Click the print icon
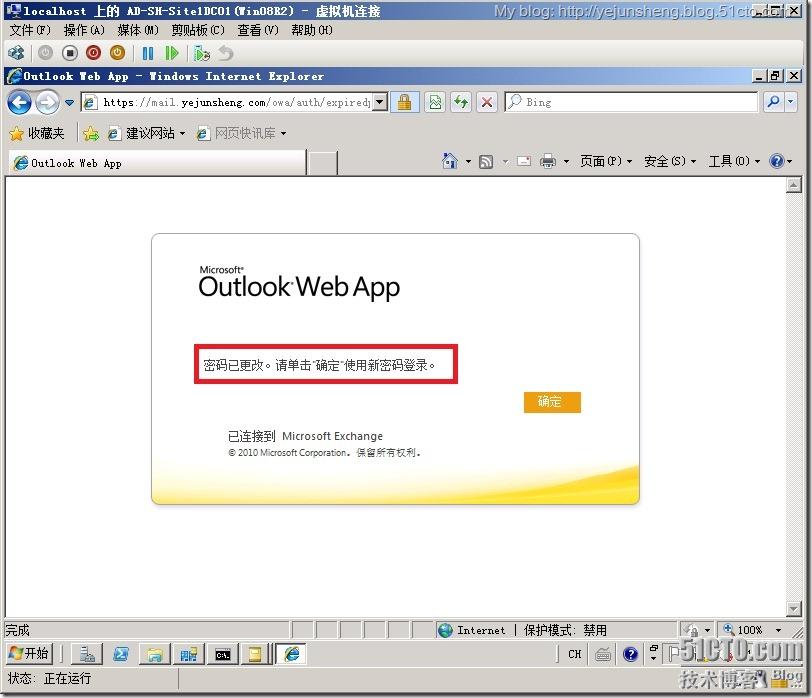 point(548,162)
